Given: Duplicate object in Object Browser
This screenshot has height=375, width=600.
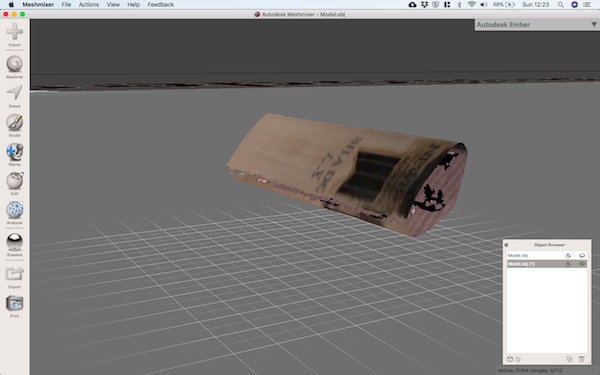Looking at the screenshot, I should click(x=569, y=359).
